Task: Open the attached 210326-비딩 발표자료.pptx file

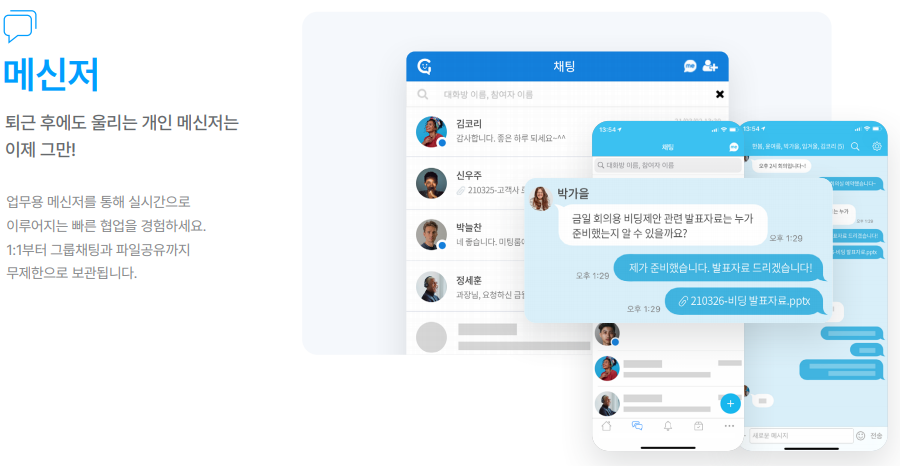Action: pos(744,301)
